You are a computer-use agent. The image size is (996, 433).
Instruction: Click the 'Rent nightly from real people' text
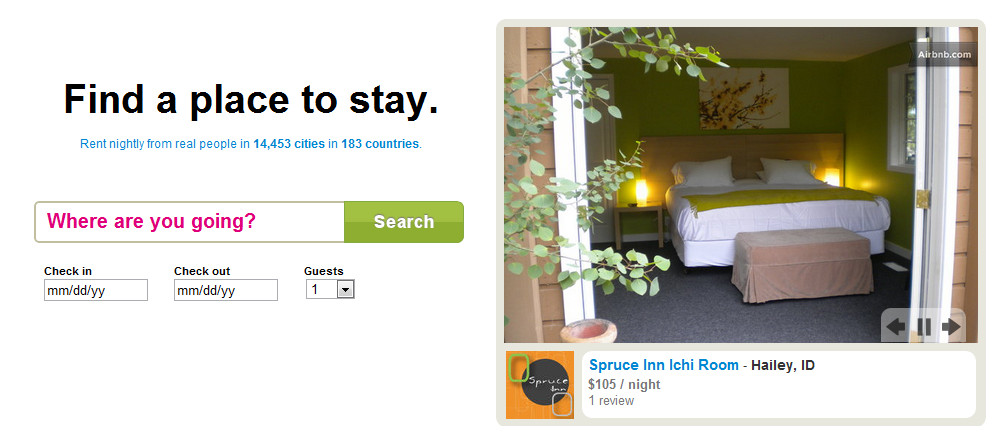point(159,144)
